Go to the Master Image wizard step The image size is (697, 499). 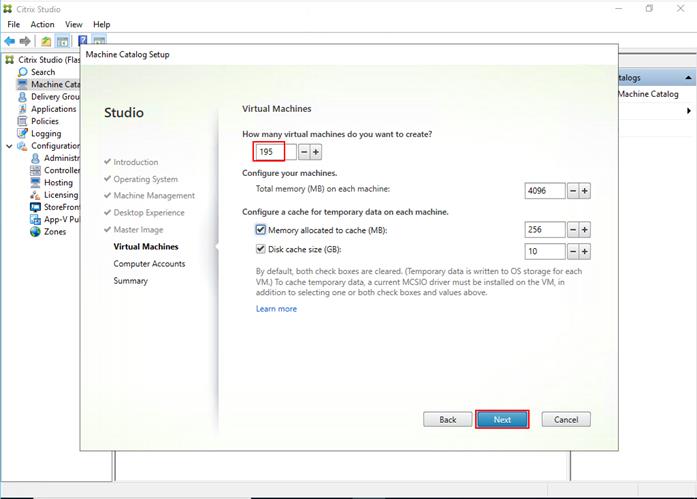click(x=138, y=230)
